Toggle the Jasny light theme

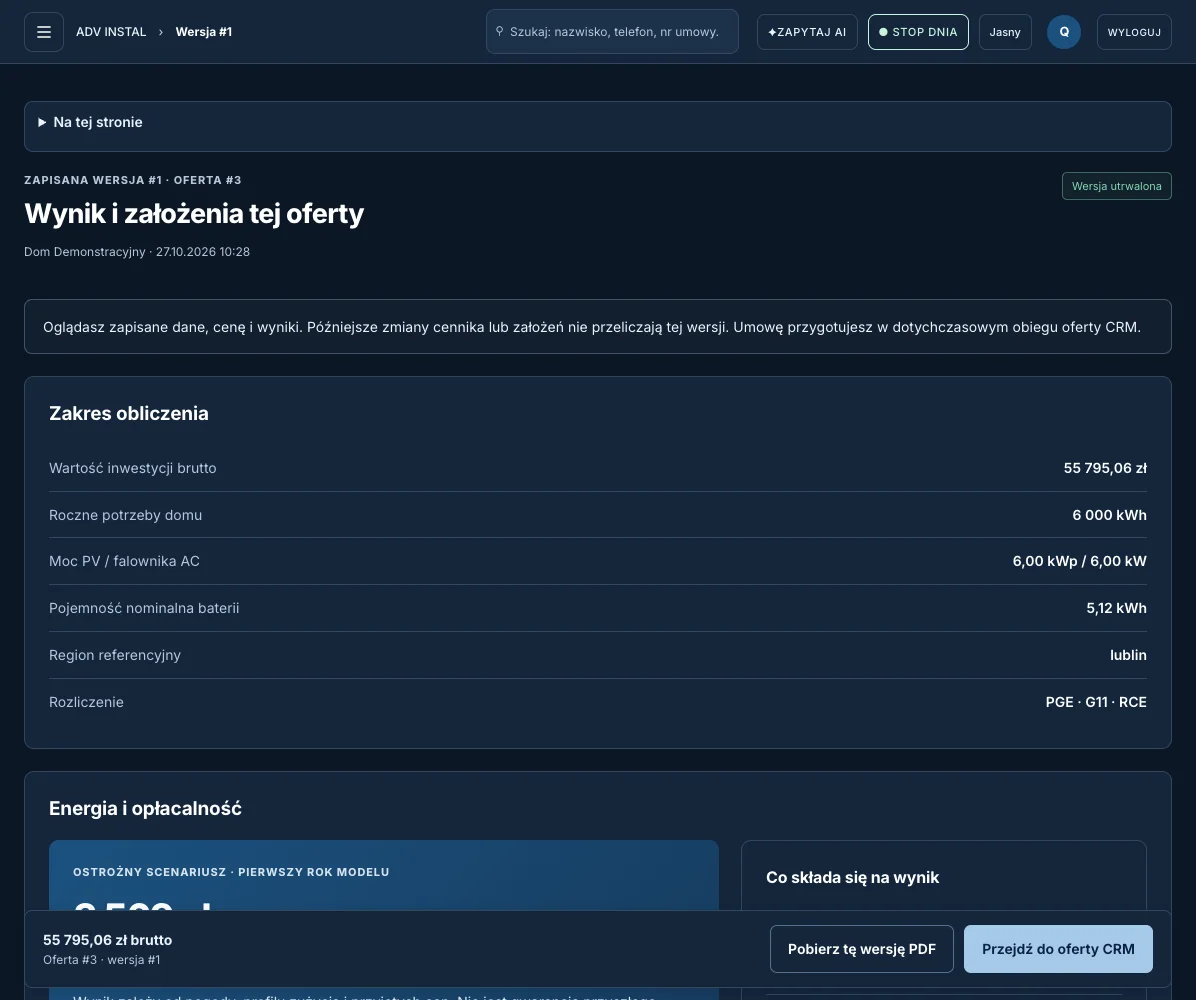1005,32
